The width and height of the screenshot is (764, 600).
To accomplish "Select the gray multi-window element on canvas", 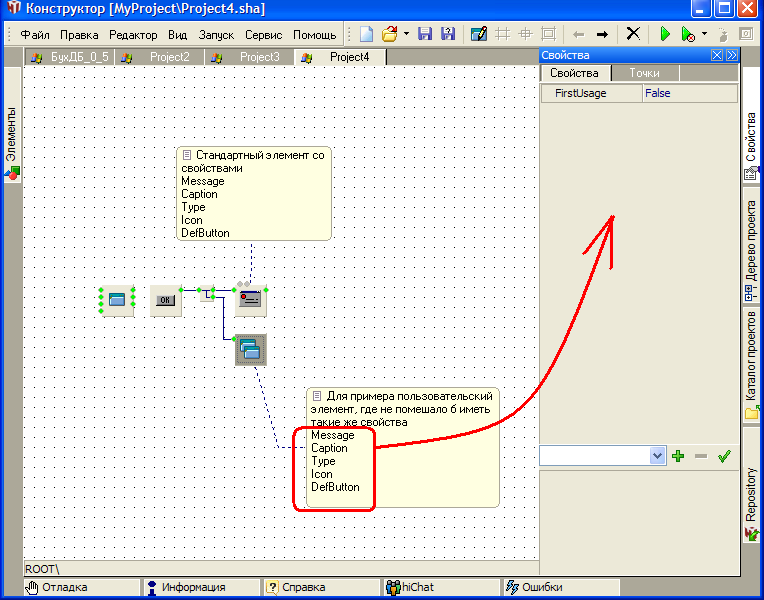I will point(250,349).
